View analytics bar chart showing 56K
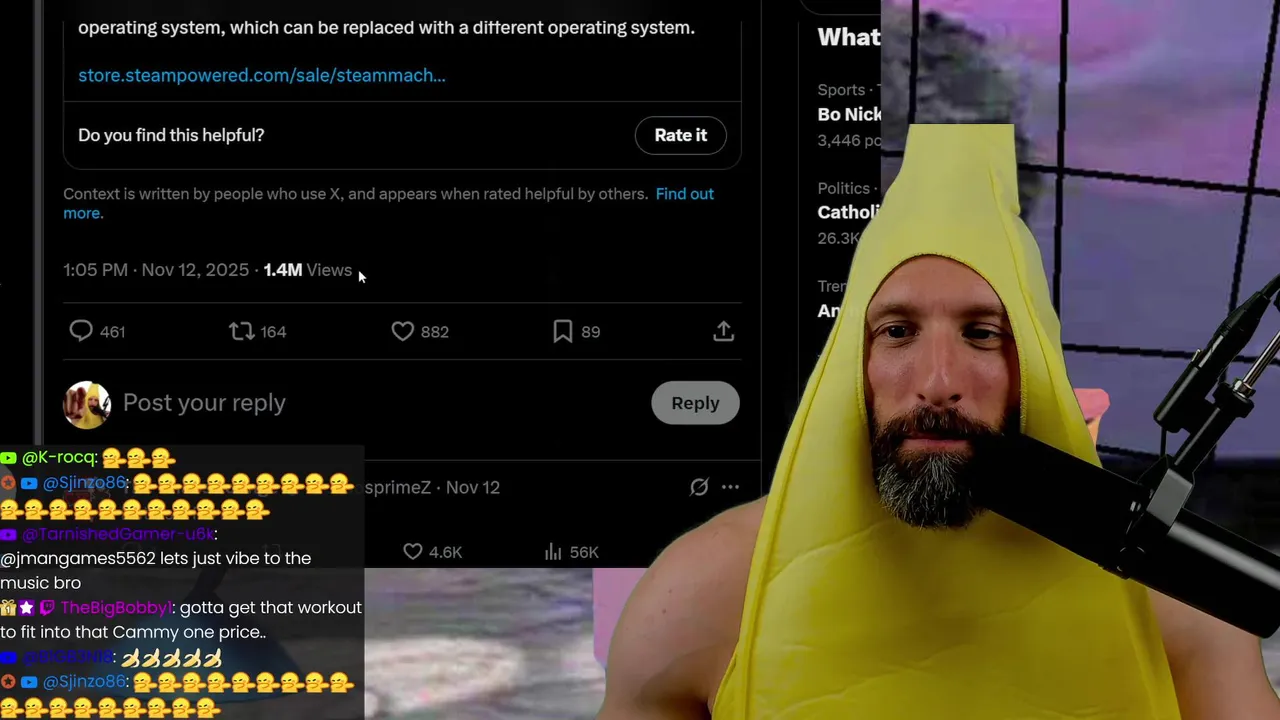The height and width of the screenshot is (720, 1280). pos(553,552)
